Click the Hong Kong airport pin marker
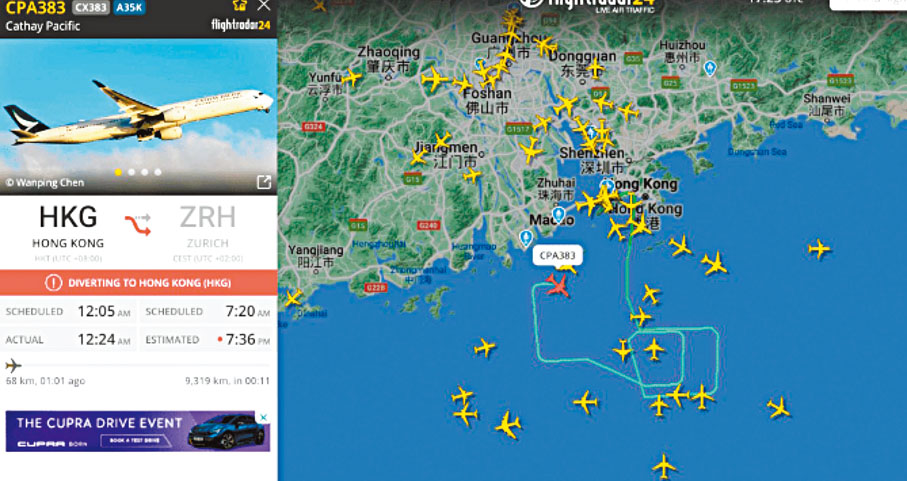 point(607,186)
